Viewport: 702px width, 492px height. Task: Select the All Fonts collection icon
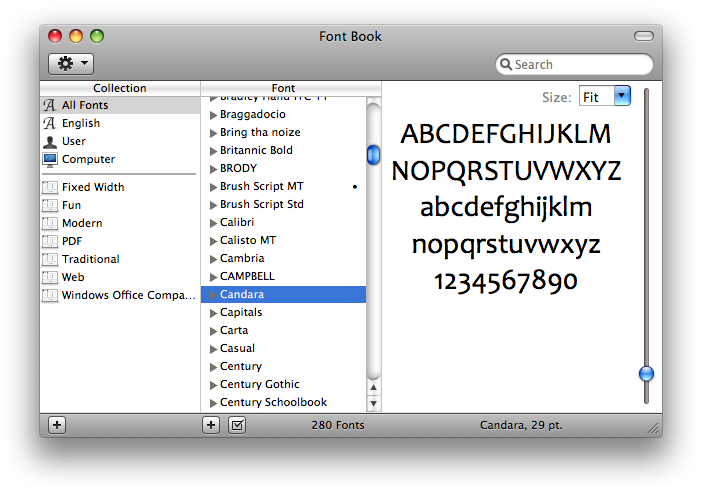(50, 105)
